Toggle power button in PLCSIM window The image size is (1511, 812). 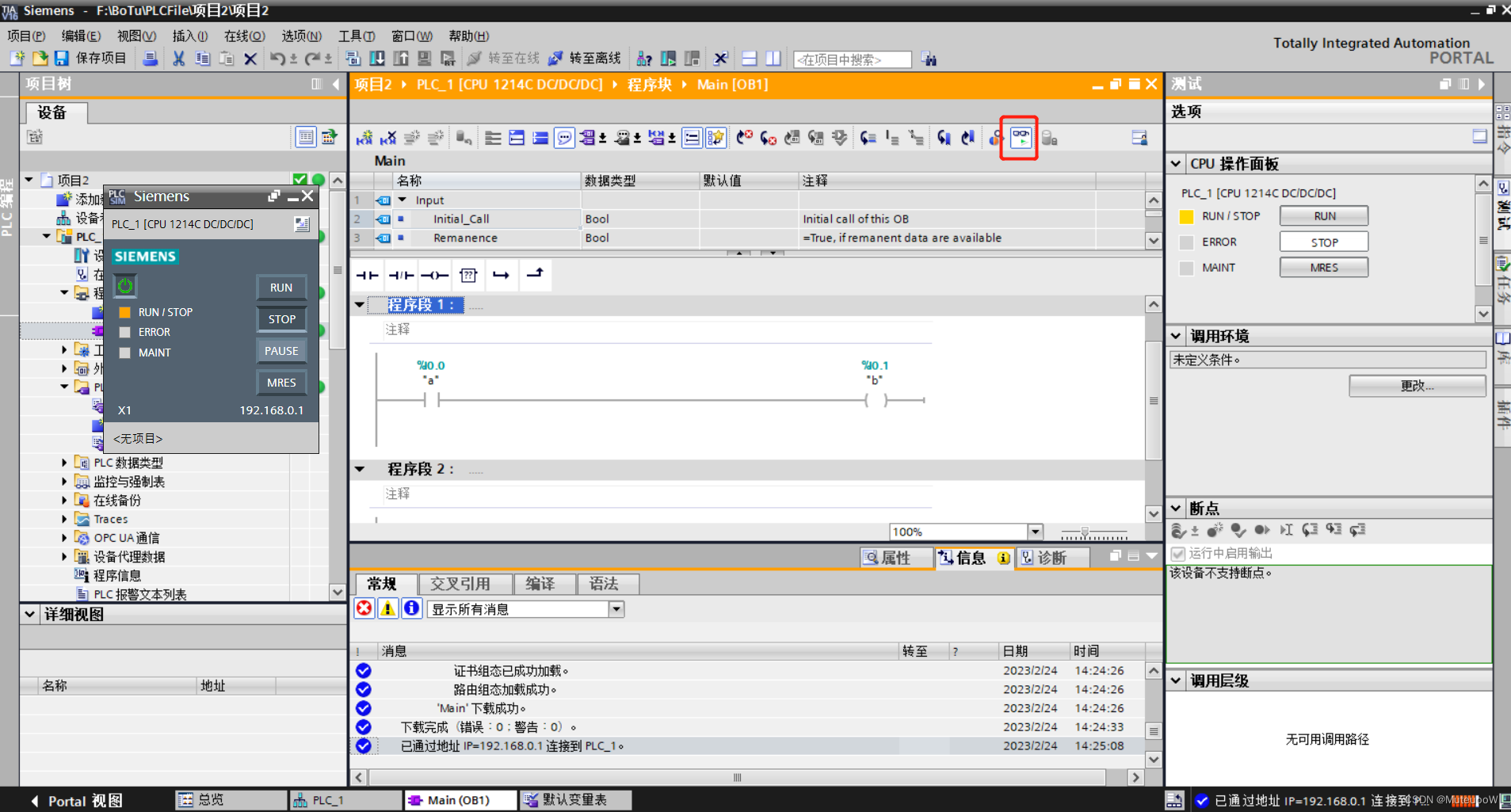coord(125,286)
